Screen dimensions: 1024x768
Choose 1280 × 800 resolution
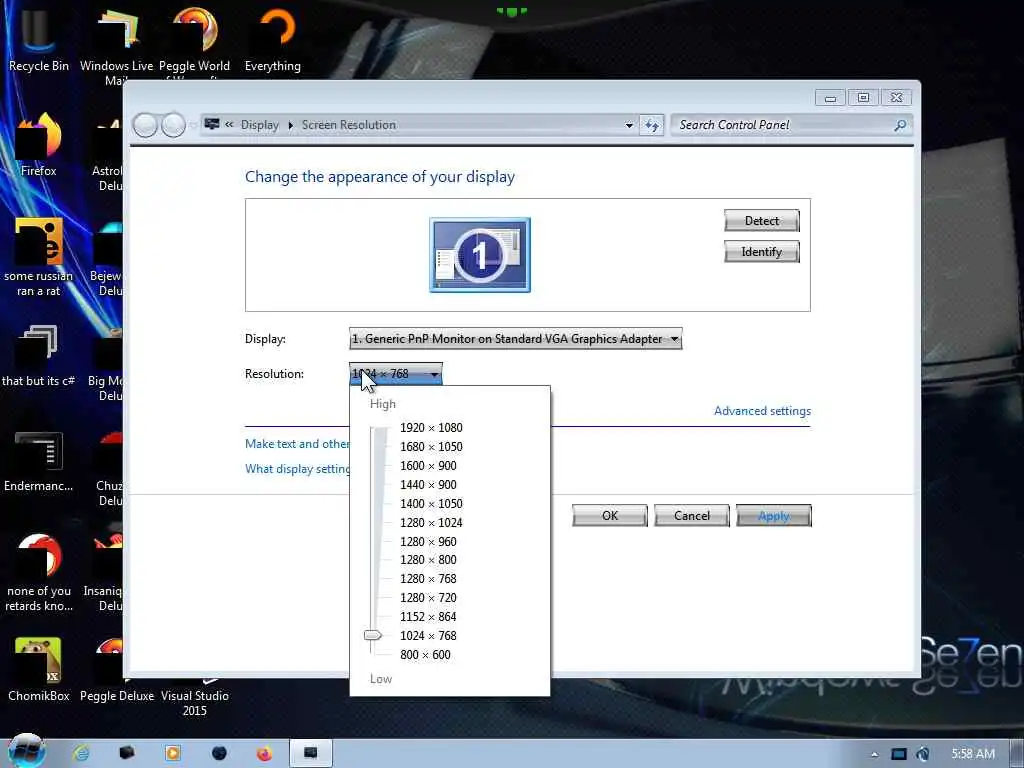click(x=428, y=560)
